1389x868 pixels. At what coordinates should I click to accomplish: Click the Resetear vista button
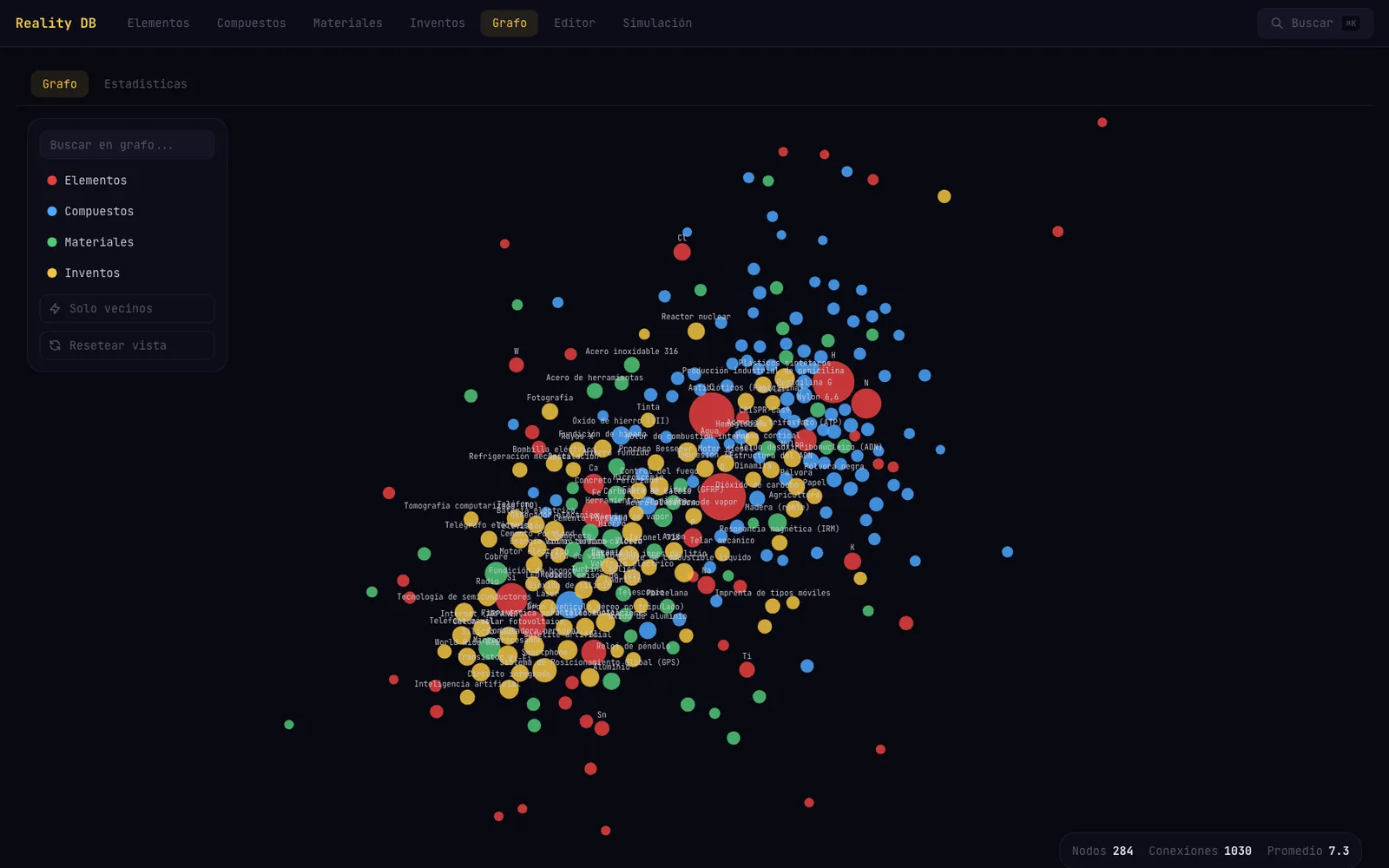click(127, 345)
